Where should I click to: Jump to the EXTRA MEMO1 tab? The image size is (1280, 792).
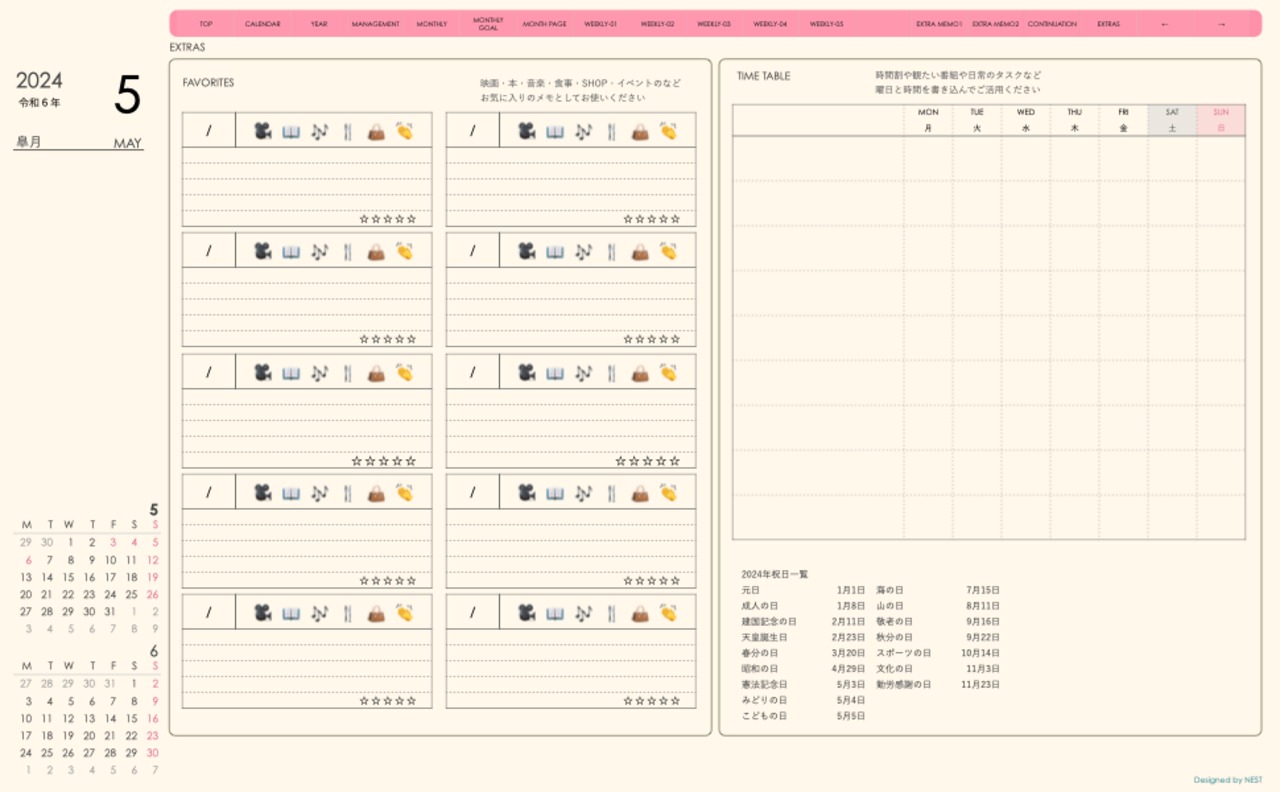click(x=939, y=24)
